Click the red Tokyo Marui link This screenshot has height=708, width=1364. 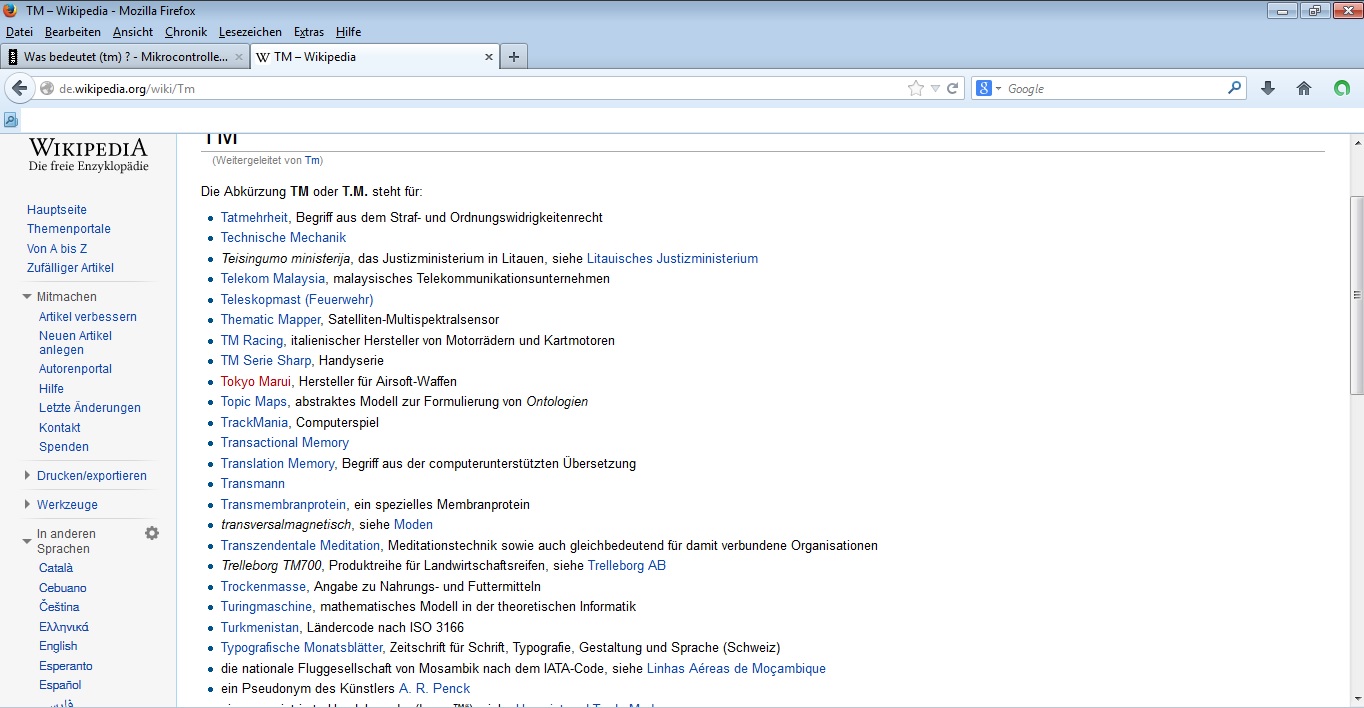click(x=256, y=381)
